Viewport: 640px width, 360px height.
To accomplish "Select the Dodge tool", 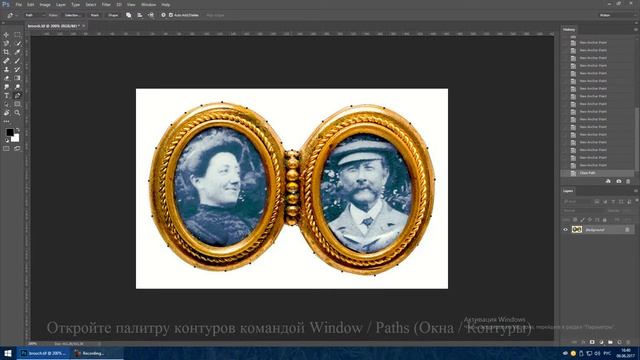I will click(17, 87).
